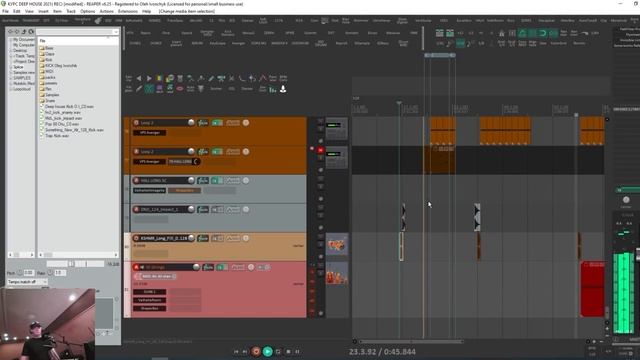Click the strings track image thumbnail
Viewport: 640px width, 360px height.
pos(337,273)
